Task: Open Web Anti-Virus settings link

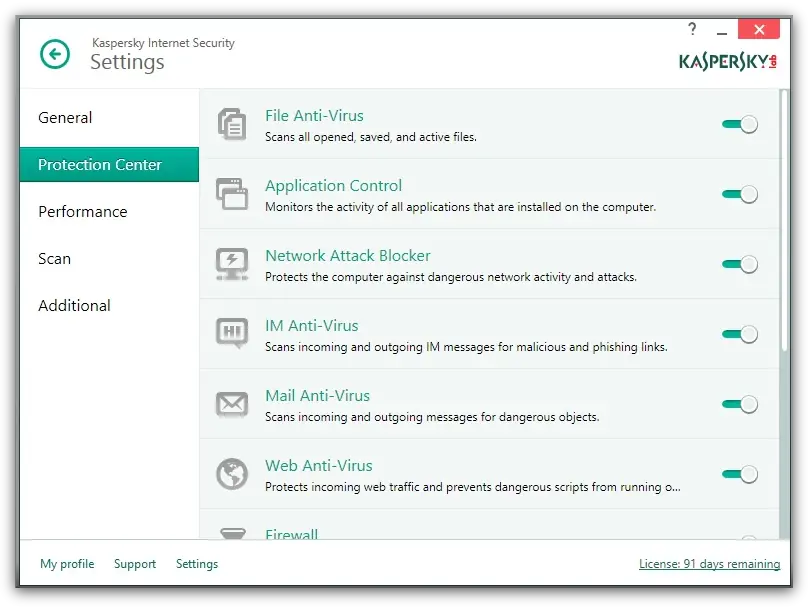Action: (318, 466)
